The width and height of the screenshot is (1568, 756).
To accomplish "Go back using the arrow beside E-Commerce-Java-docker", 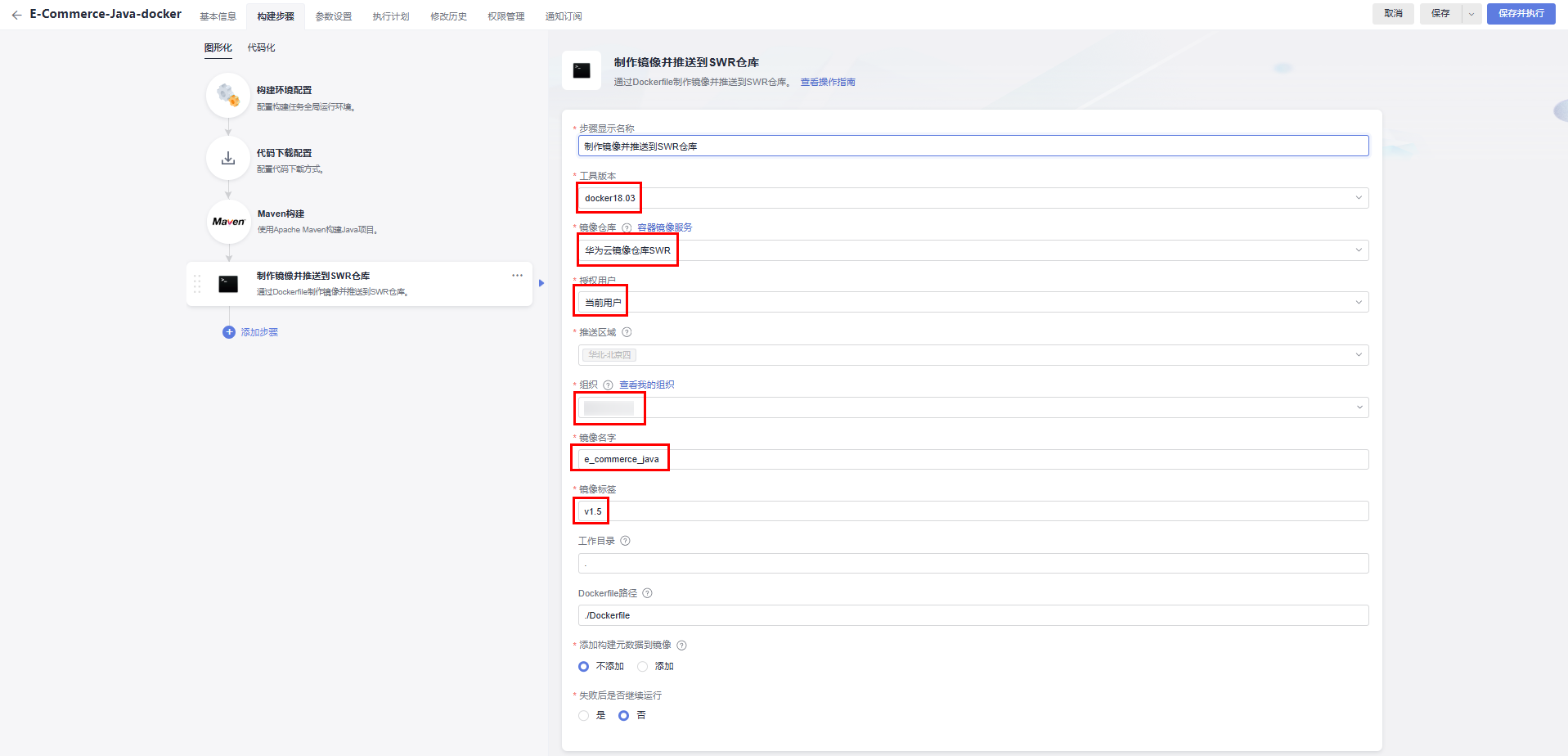I will 16,15.
